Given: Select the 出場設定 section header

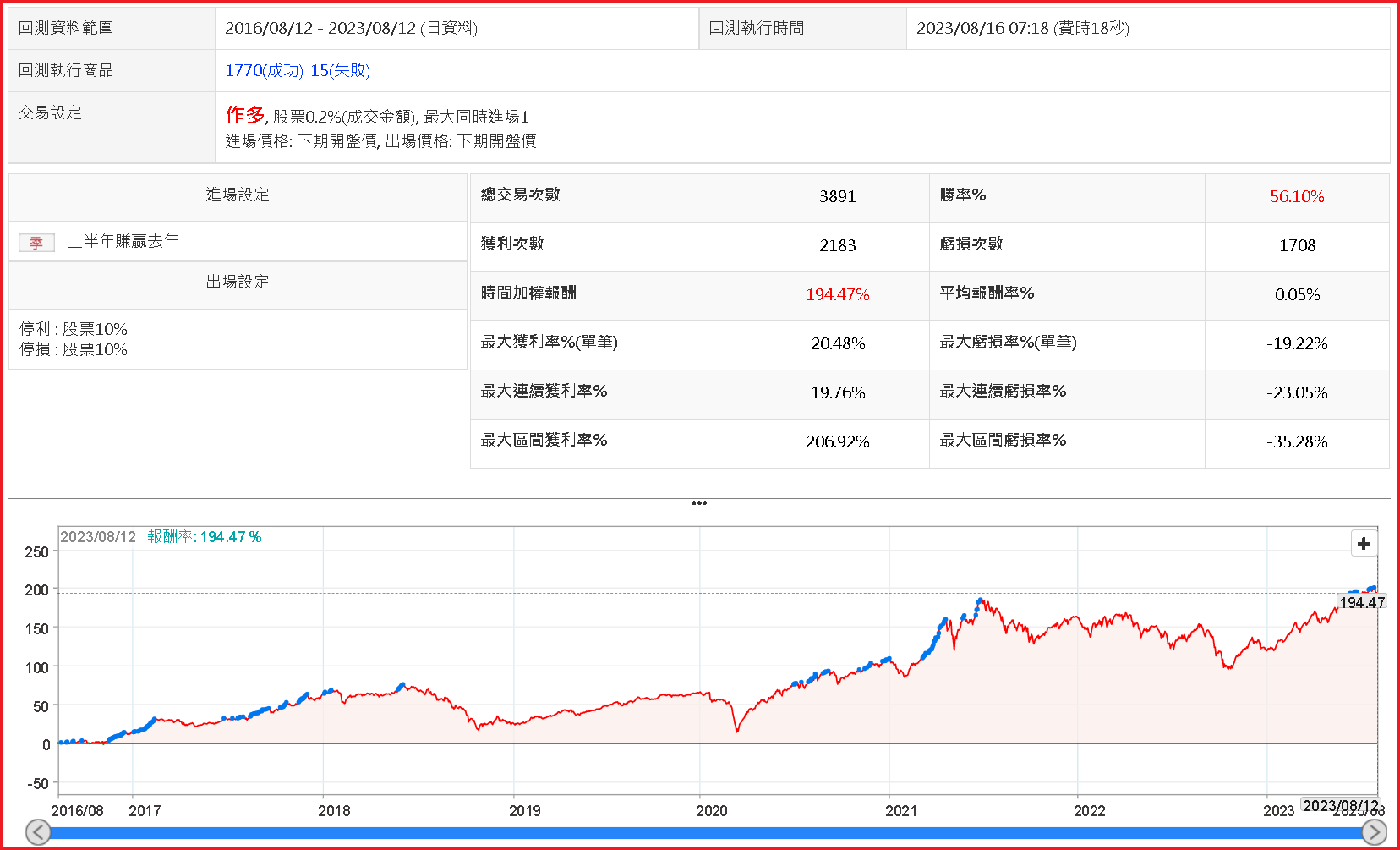Looking at the screenshot, I should pos(238,282).
